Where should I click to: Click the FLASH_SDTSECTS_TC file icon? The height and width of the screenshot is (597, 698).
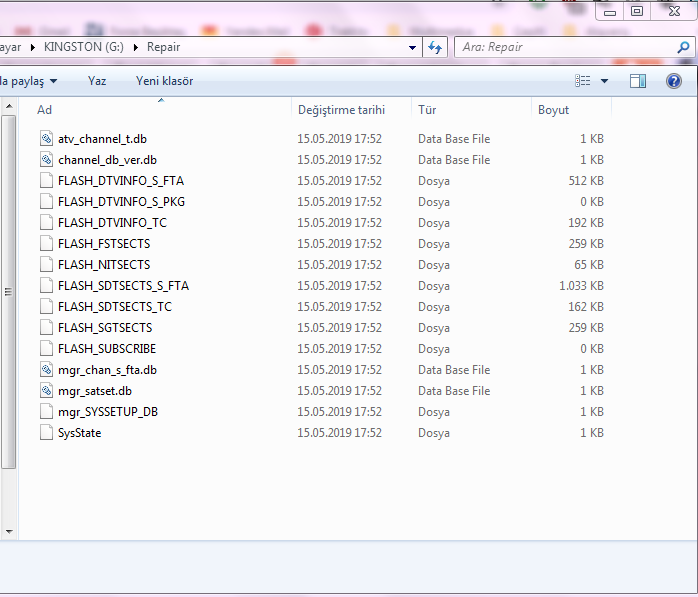46,306
